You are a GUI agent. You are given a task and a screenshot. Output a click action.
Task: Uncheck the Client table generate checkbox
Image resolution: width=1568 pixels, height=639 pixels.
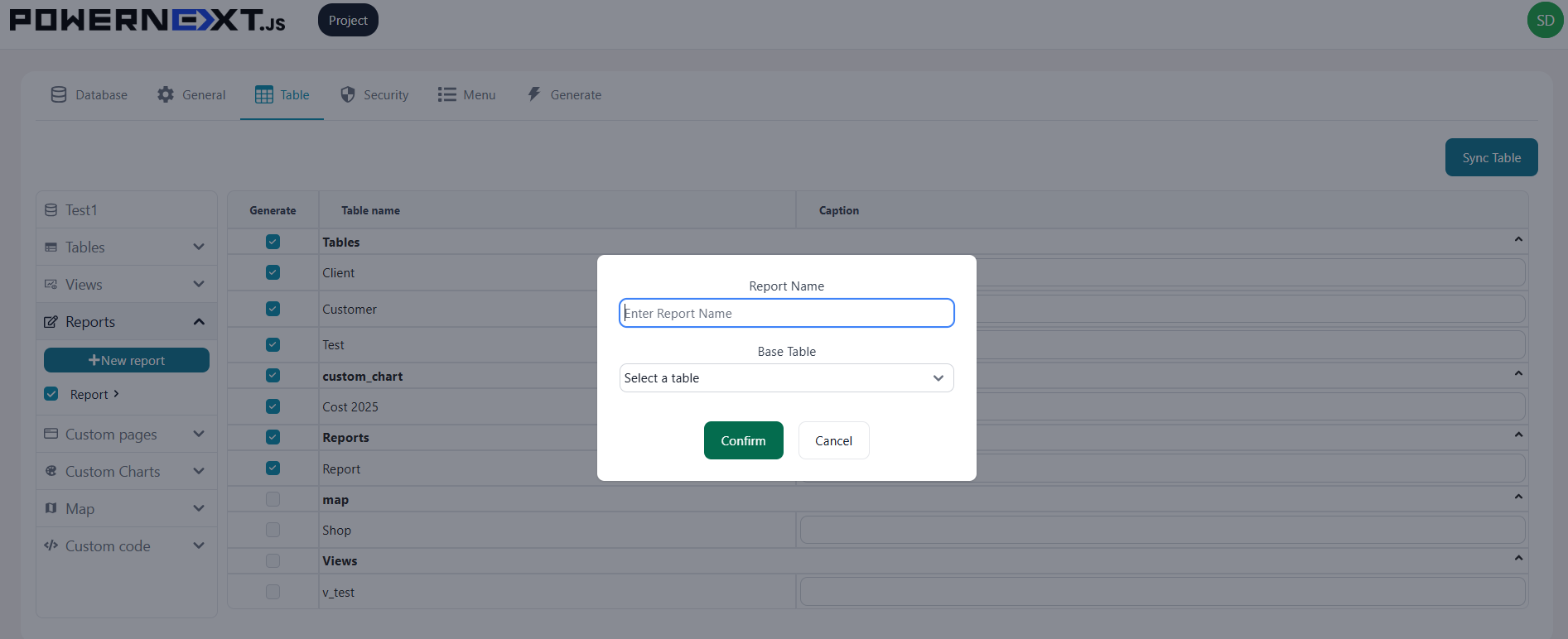tap(273, 272)
